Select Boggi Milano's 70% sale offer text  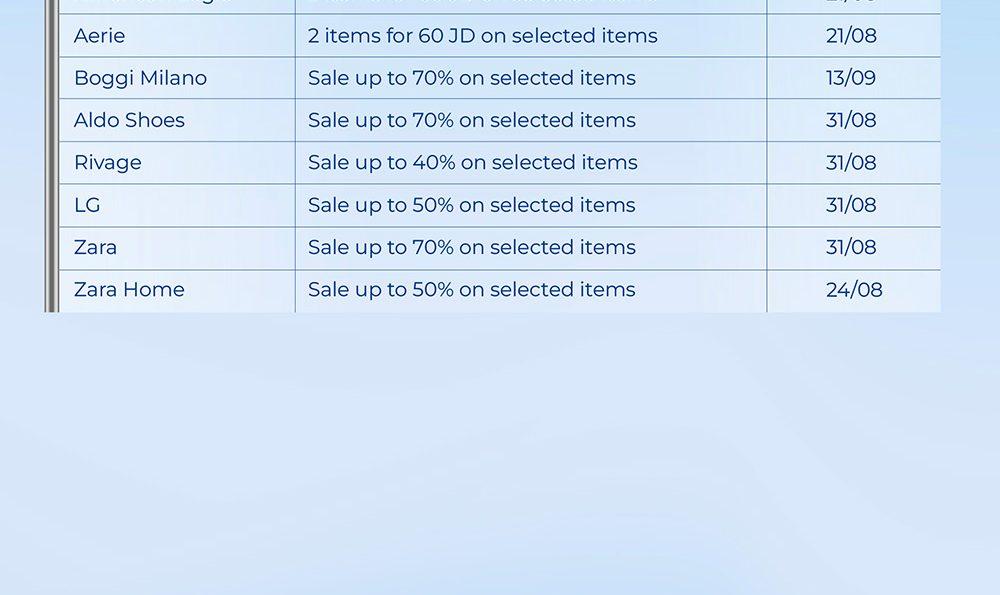471,78
